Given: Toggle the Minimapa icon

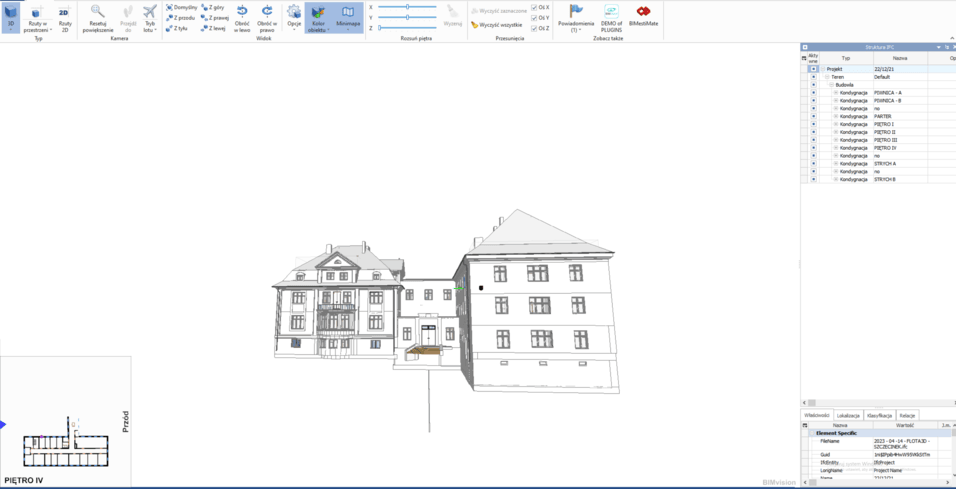Looking at the screenshot, I should pos(348,16).
